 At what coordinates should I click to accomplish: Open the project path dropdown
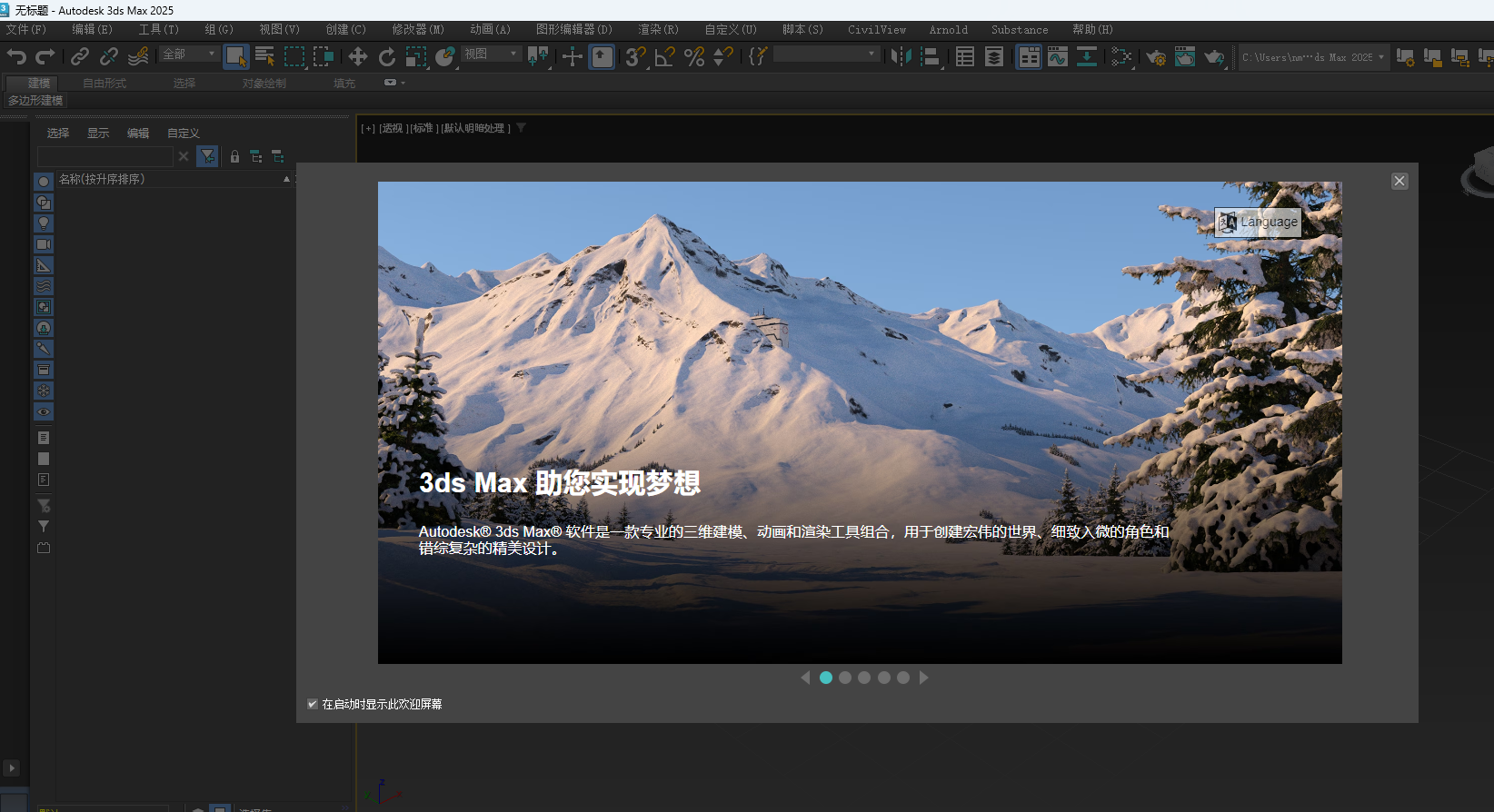1313,57
